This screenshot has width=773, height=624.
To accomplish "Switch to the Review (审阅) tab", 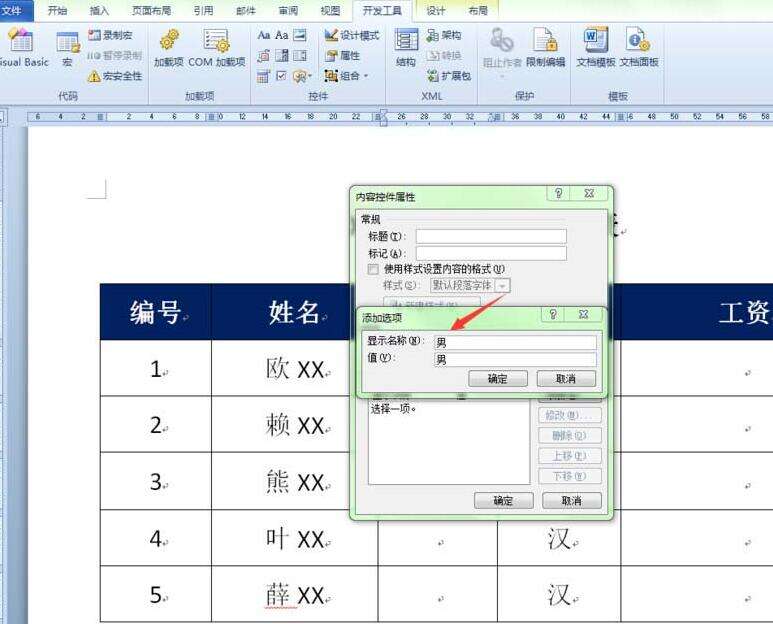I will pos(288,10).
